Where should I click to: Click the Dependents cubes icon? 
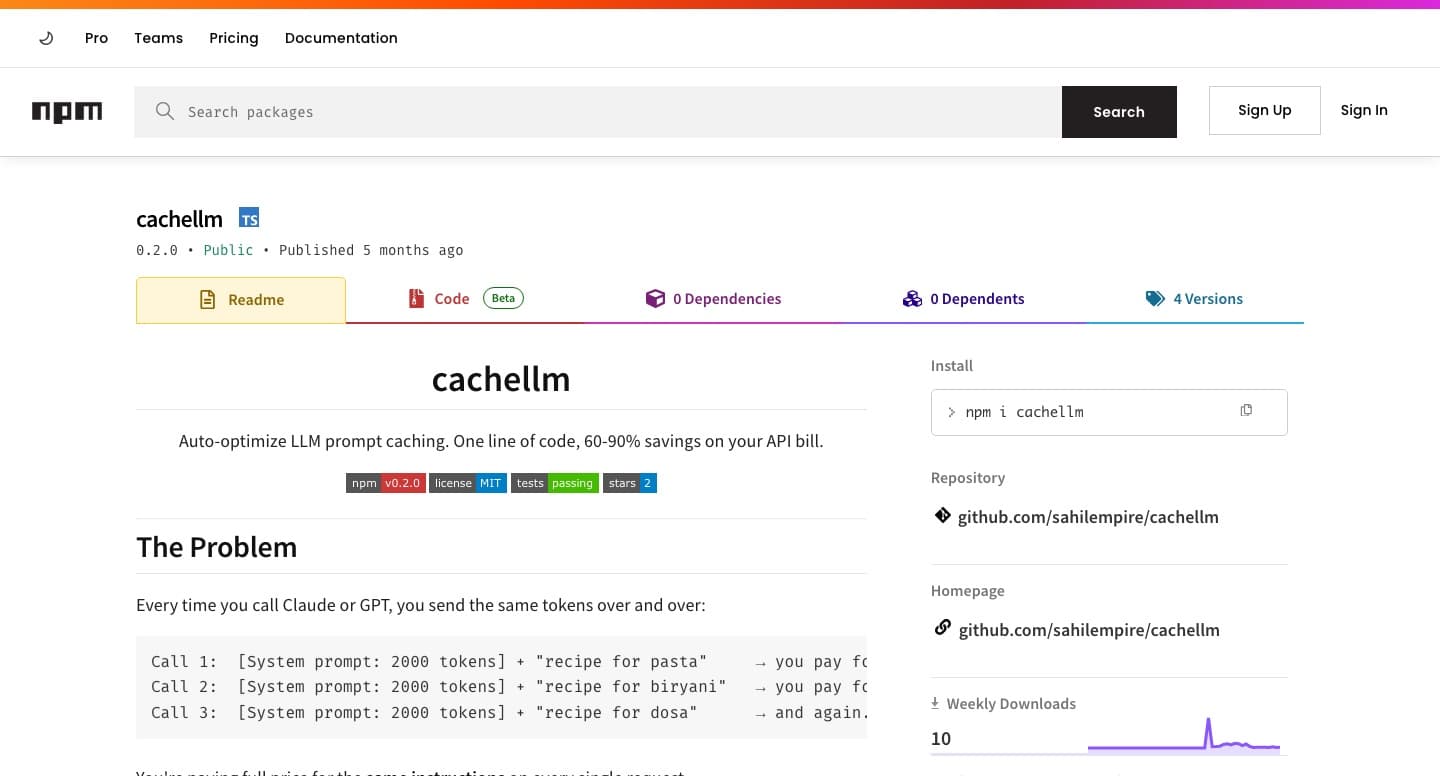(912, 298)
